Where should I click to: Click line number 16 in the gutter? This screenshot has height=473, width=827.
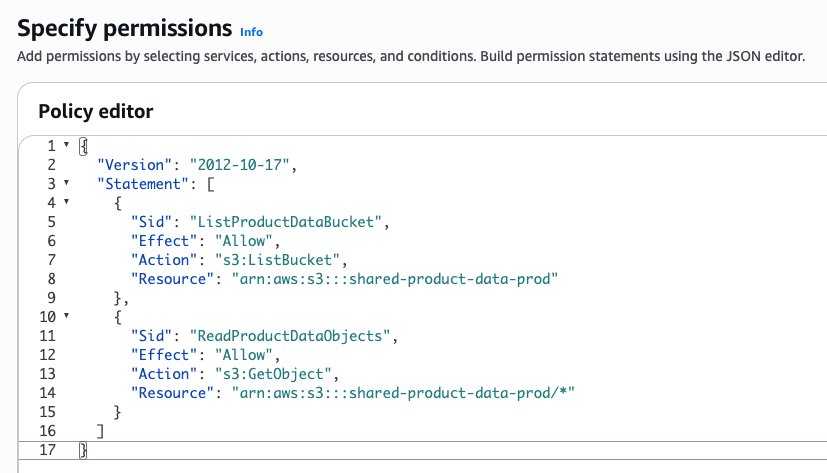pos(47,431)
